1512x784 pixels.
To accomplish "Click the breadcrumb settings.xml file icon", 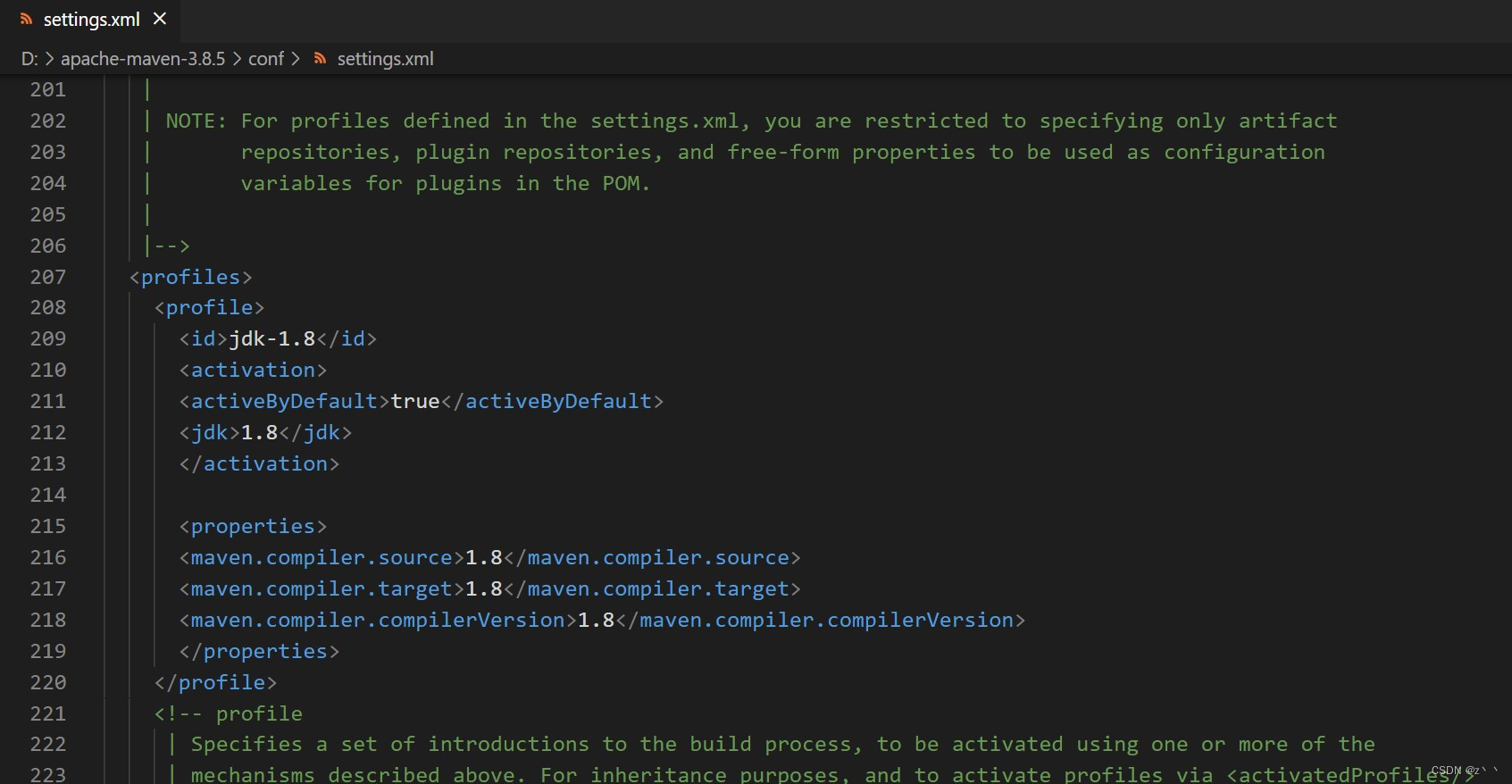I will tap(320, 59).
